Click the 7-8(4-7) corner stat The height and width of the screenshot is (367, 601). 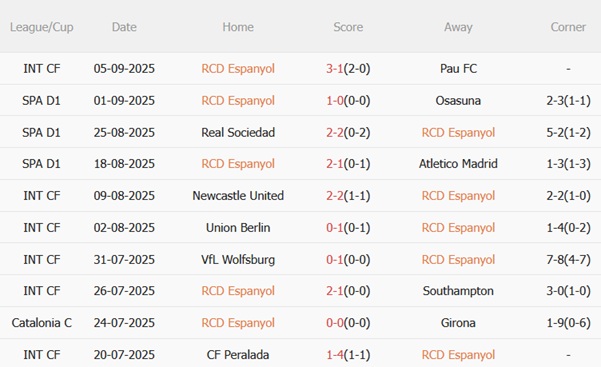click(x=568, y=260)
